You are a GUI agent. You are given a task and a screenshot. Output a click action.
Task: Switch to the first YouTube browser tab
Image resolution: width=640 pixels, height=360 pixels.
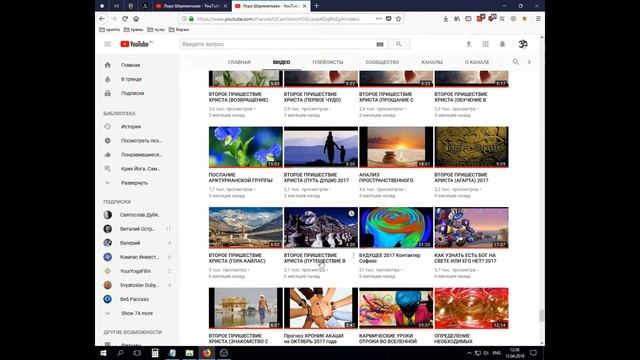[191, 6]
